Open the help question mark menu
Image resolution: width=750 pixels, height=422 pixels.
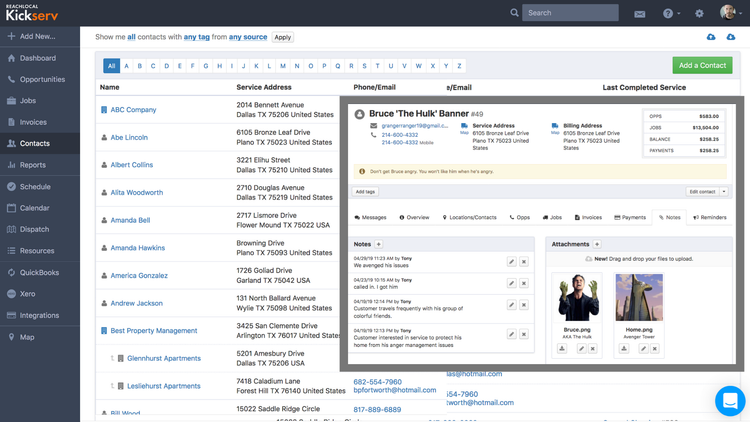click(671, 13)
